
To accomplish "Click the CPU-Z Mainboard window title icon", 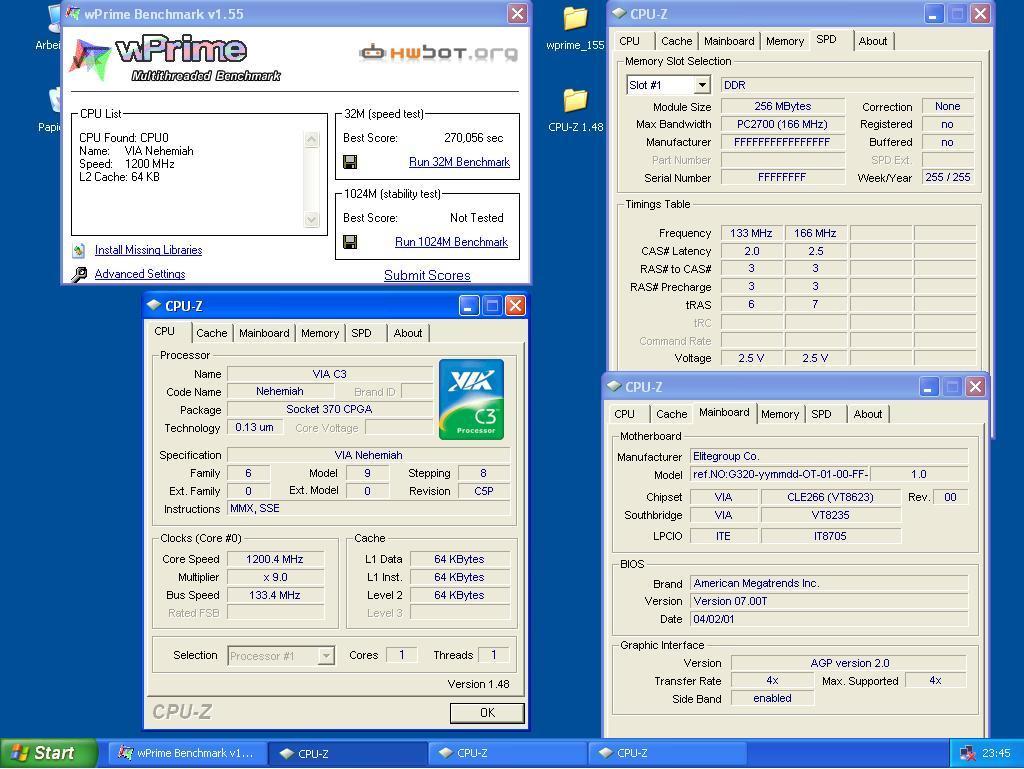I will pos(614,386).
